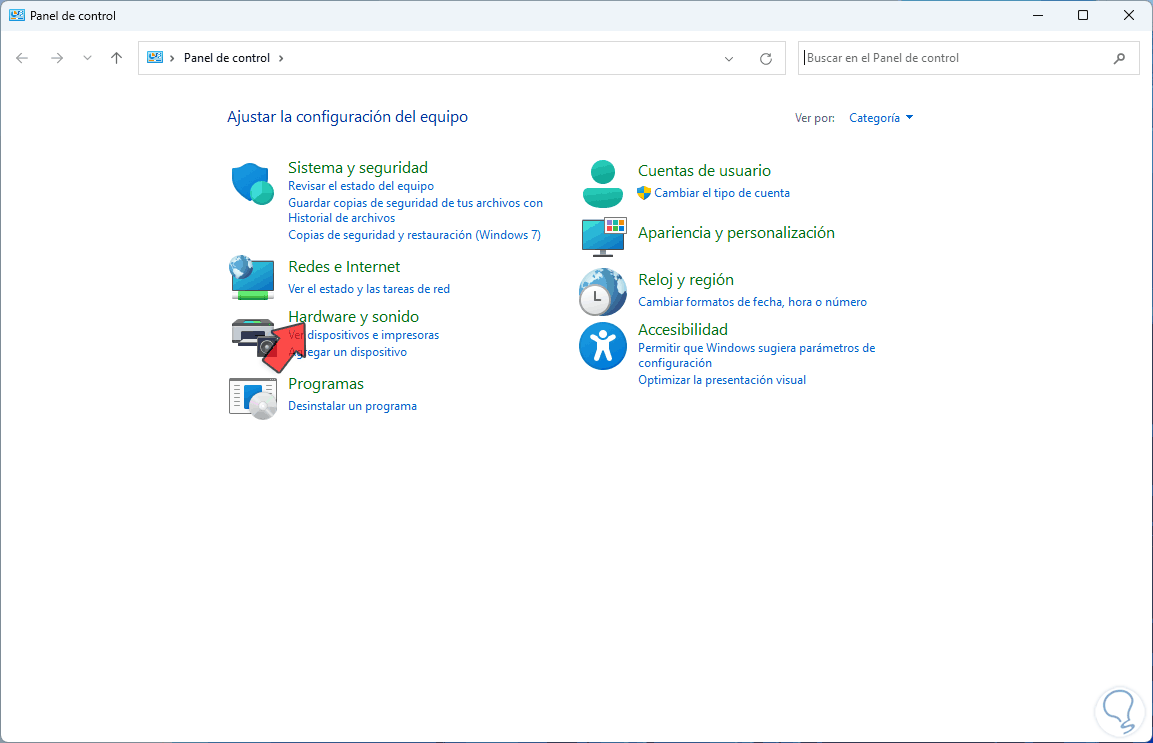Maximize the Panel de control window

[1082, 15]
